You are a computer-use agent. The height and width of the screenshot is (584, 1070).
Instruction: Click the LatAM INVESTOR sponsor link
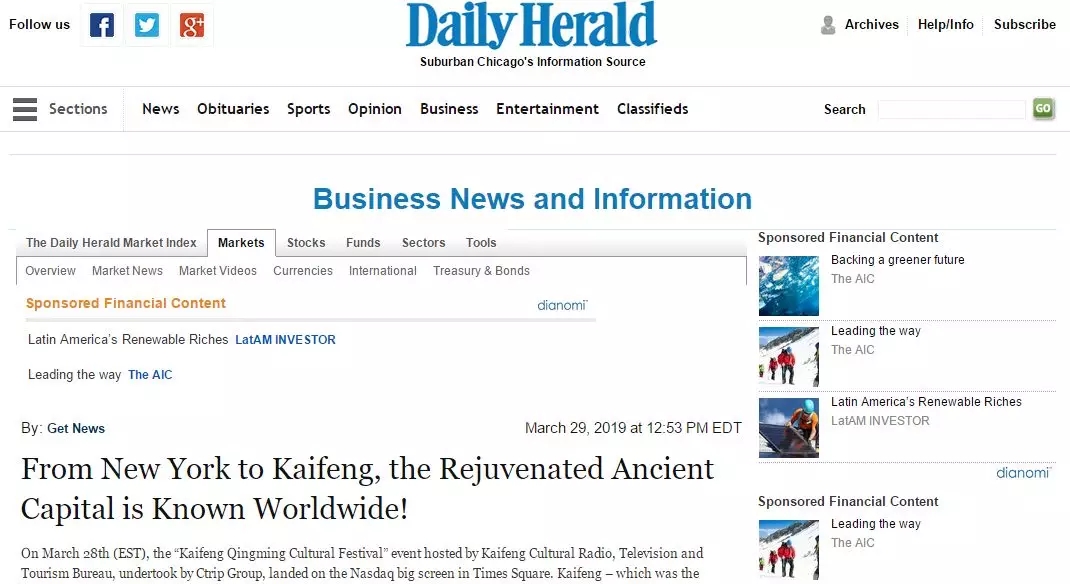[285, 340]
